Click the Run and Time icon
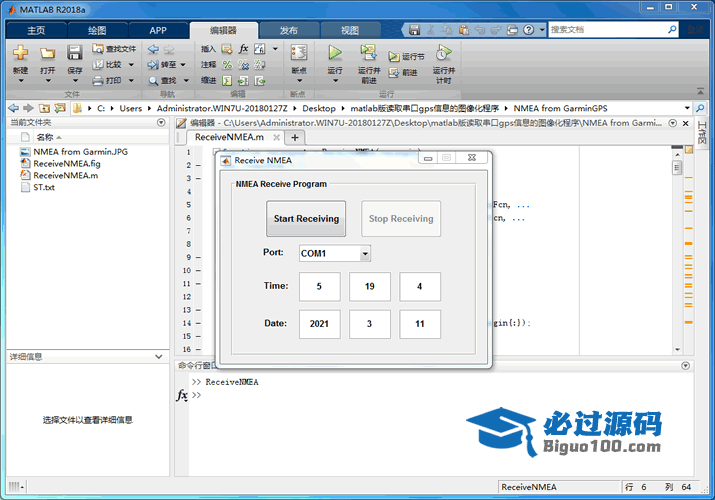This screenshot has width=715, height=500. click(443, 52)
